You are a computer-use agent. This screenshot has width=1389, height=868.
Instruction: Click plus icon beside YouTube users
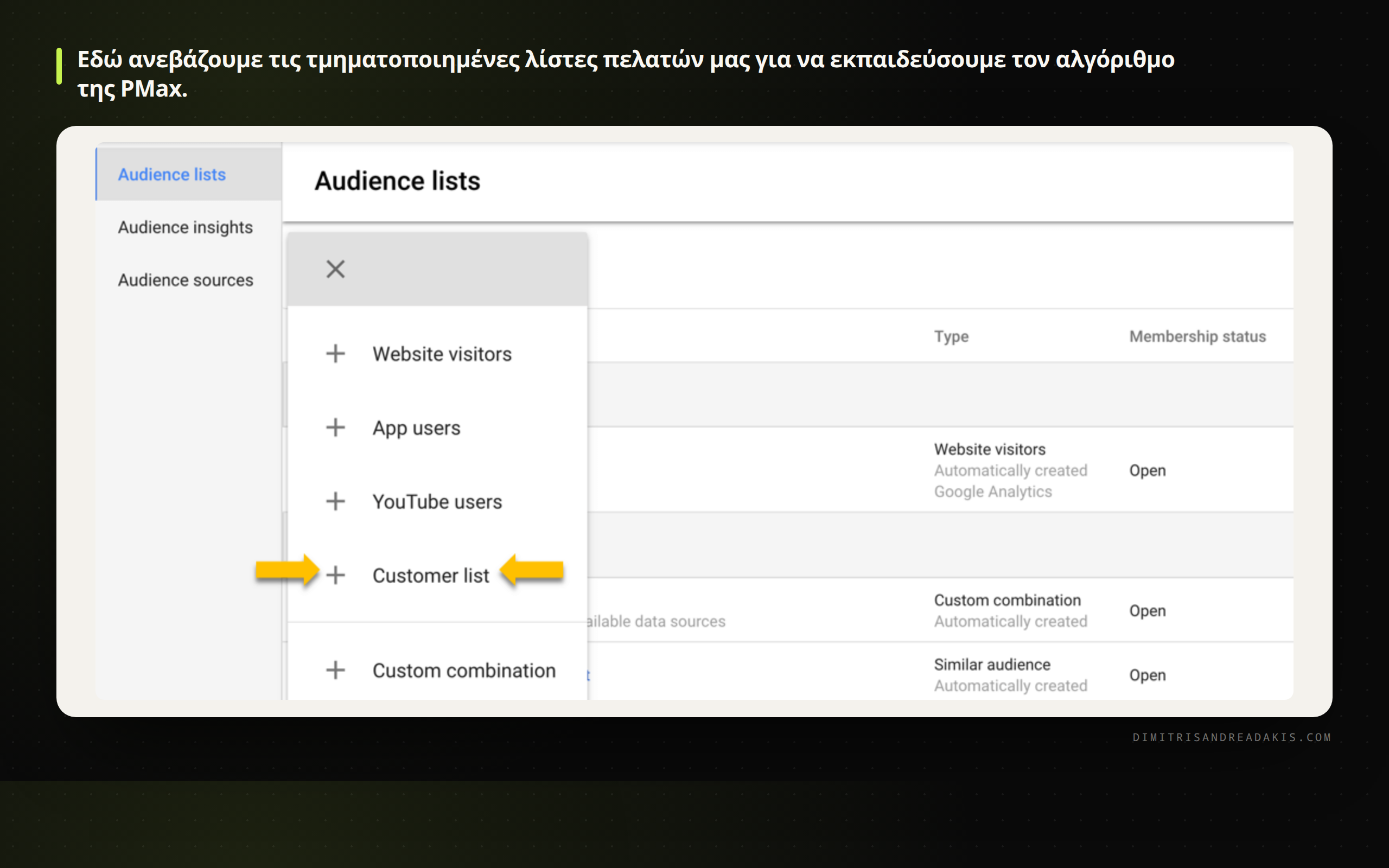click(x=335, y=501)
